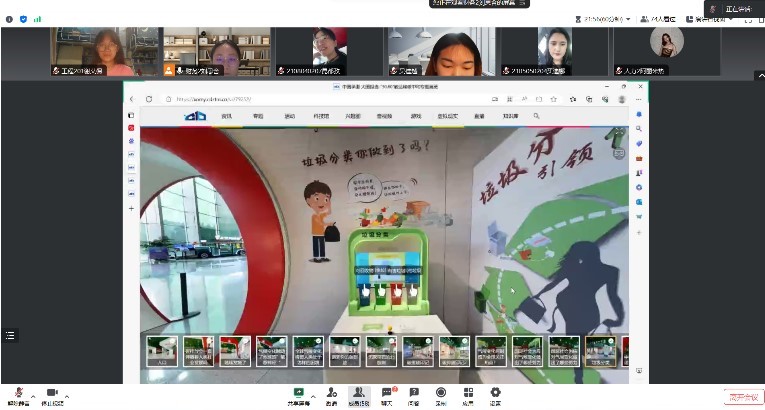
Task: Click the search magnifier in site navigation
Action: [536, 116]
